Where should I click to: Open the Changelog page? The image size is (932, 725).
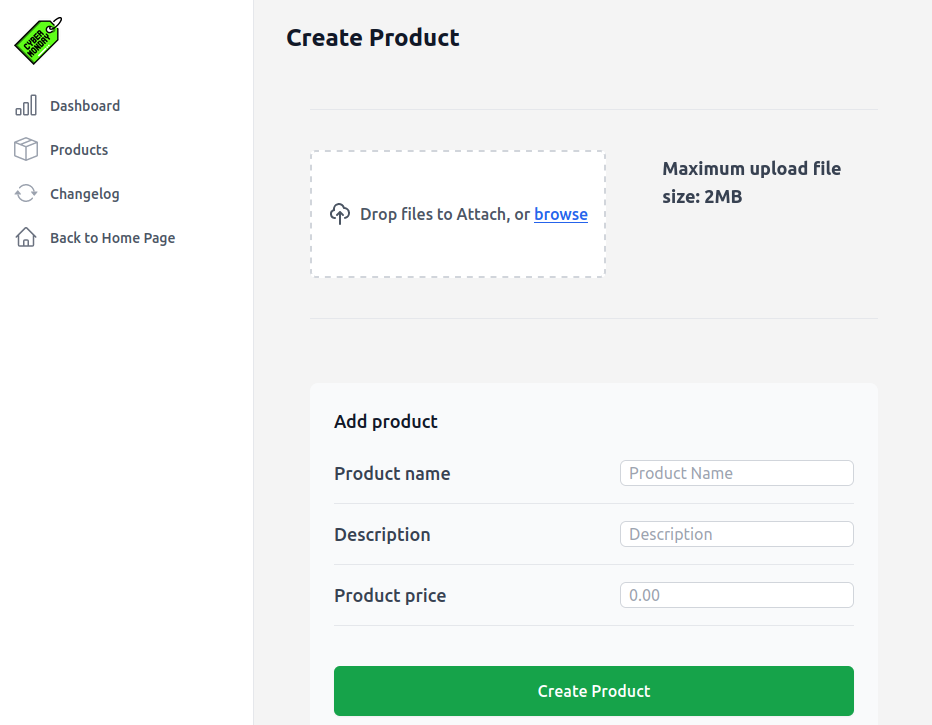click(x=85, y=194)
